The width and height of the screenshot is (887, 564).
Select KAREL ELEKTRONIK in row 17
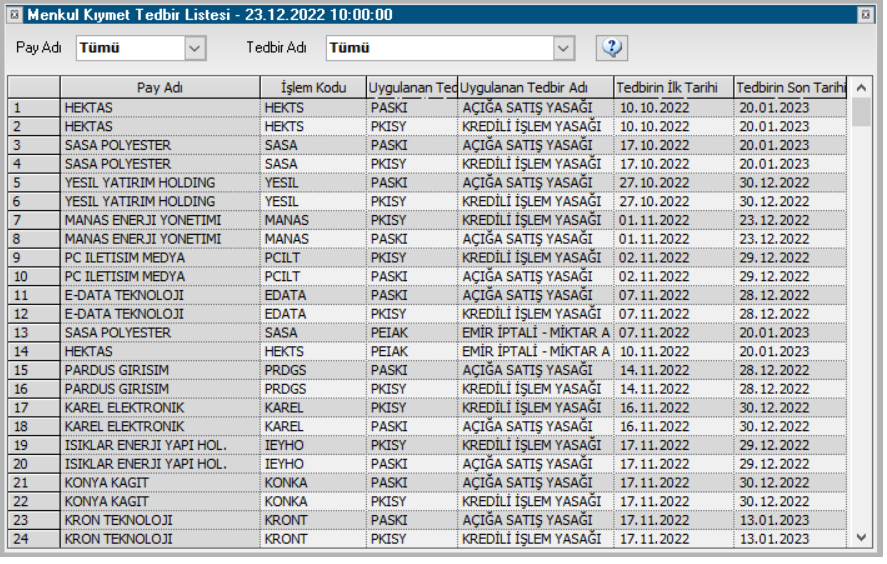click(x=124, y=407)
